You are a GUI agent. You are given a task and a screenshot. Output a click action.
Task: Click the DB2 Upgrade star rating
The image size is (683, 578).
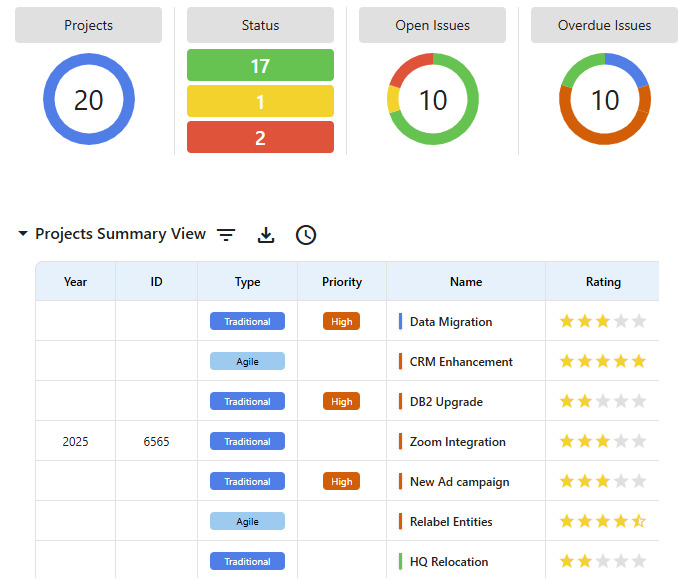click(x=603, y=401)
